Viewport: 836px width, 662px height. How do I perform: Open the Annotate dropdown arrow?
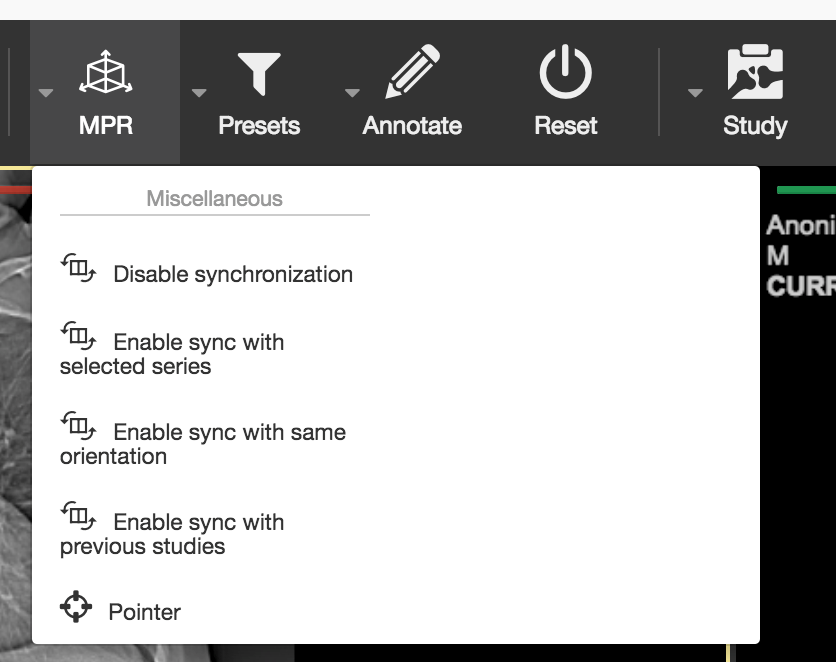pos(352,93)
